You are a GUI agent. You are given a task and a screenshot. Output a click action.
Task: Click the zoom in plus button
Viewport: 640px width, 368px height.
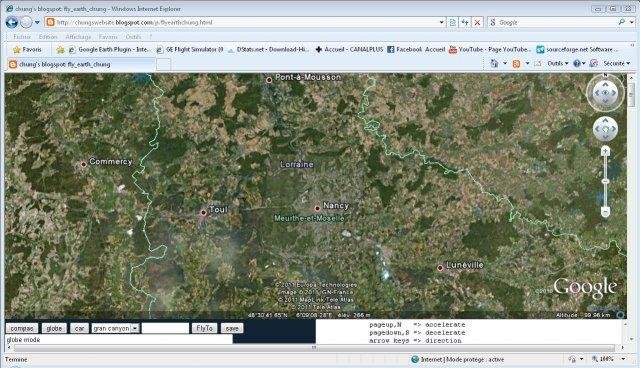coord(605,151)
